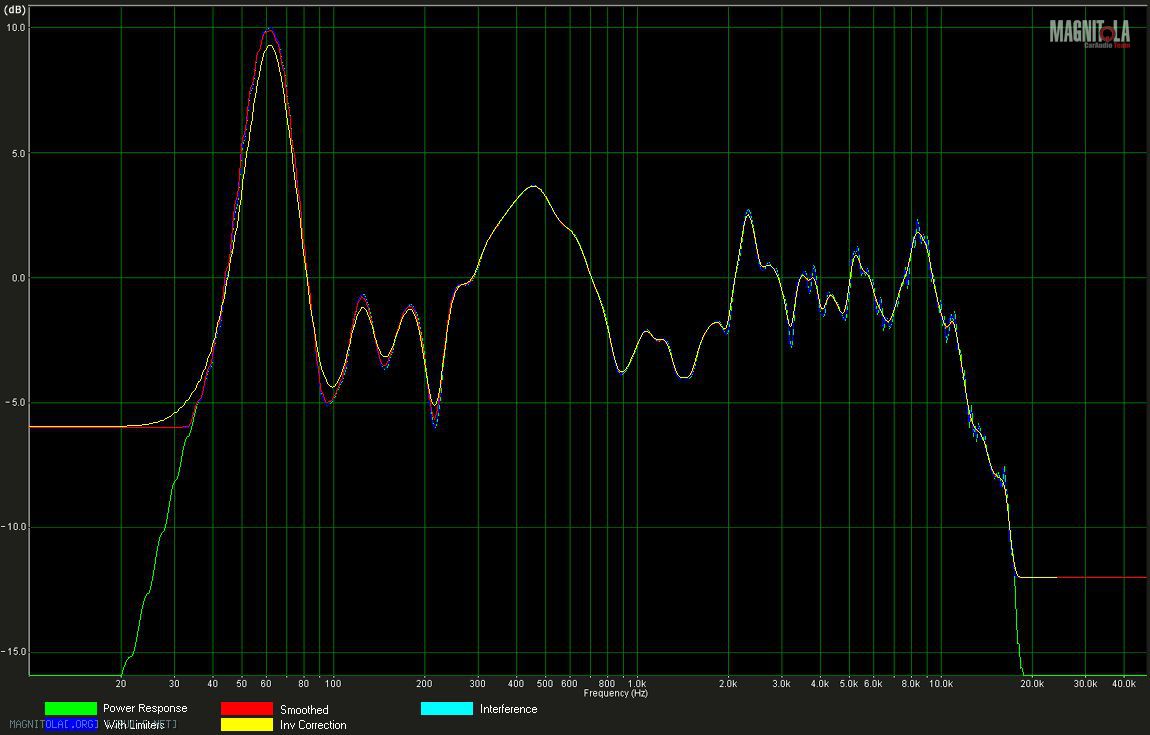Click the -15.0 dB axis tick label

coord(13,653)
